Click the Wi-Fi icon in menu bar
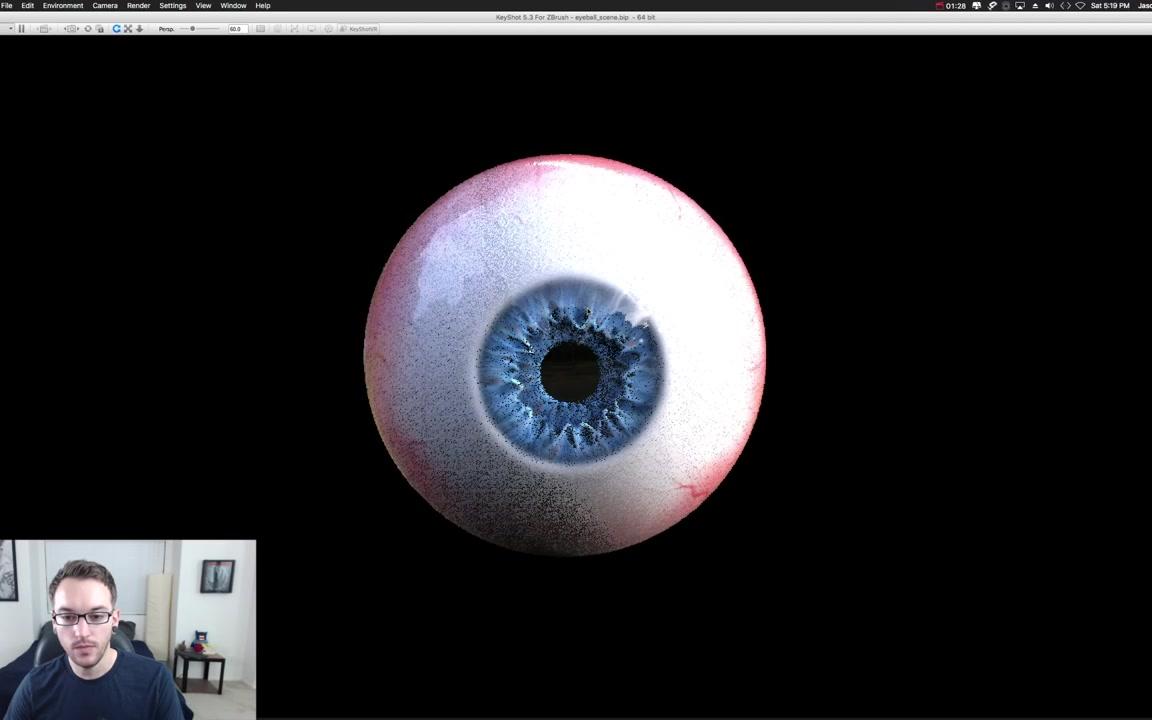This screenshot has height=720, width=1152. (x=1080, y=5)
